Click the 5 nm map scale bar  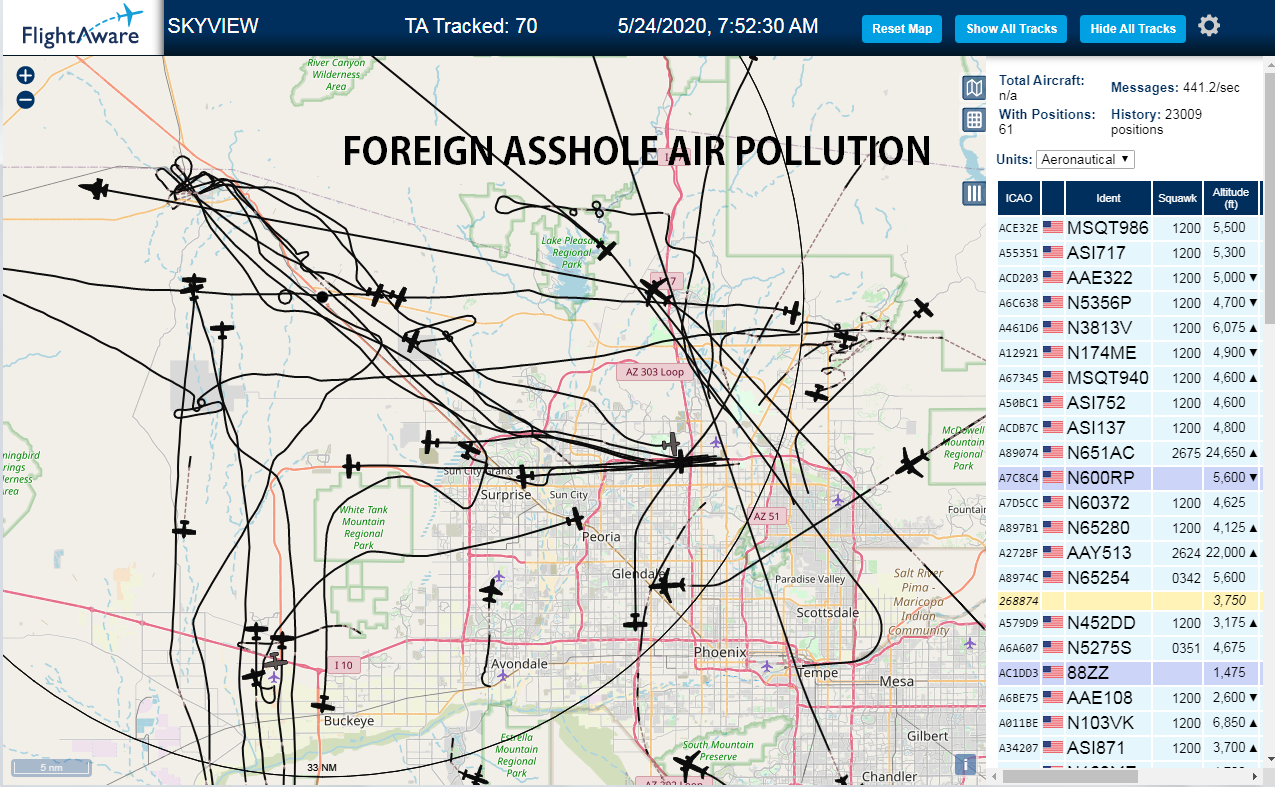[x=50, y=767]
